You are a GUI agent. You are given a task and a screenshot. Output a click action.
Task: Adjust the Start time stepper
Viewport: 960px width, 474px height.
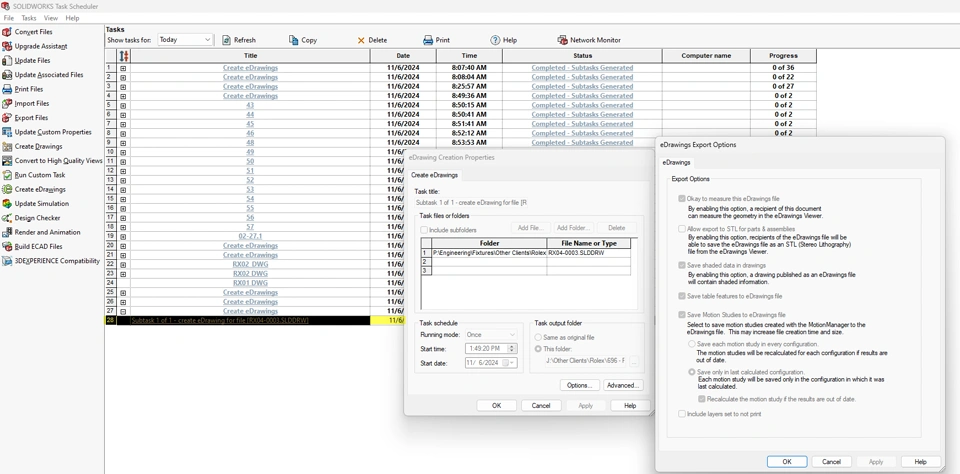[512, 348]
